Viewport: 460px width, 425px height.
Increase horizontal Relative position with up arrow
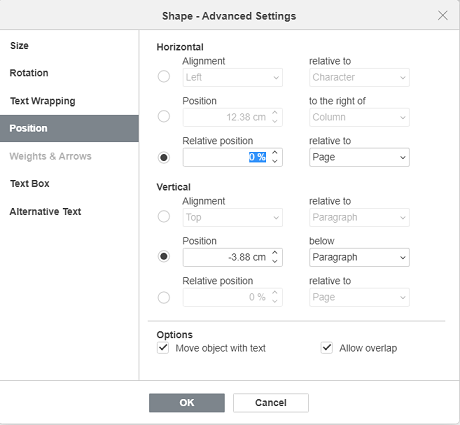pos(275,153)
